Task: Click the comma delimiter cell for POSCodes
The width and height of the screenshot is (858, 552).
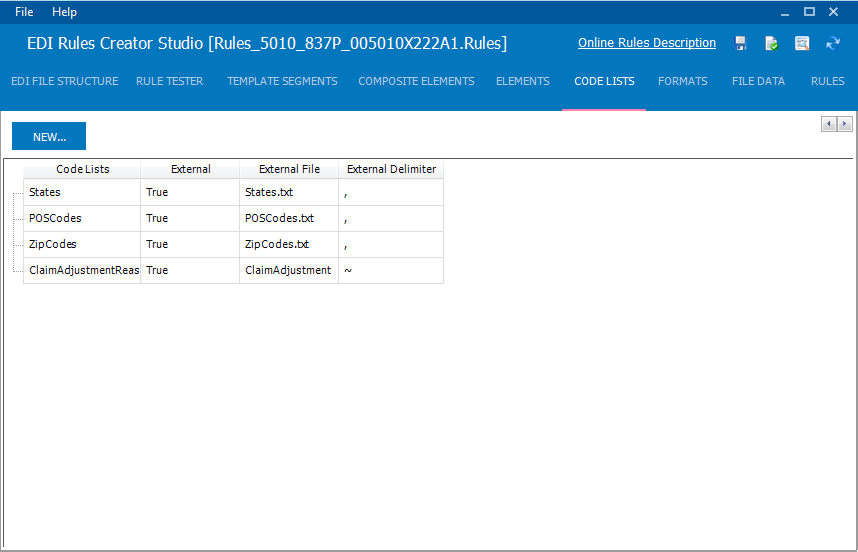Action: tap(391, 218)
